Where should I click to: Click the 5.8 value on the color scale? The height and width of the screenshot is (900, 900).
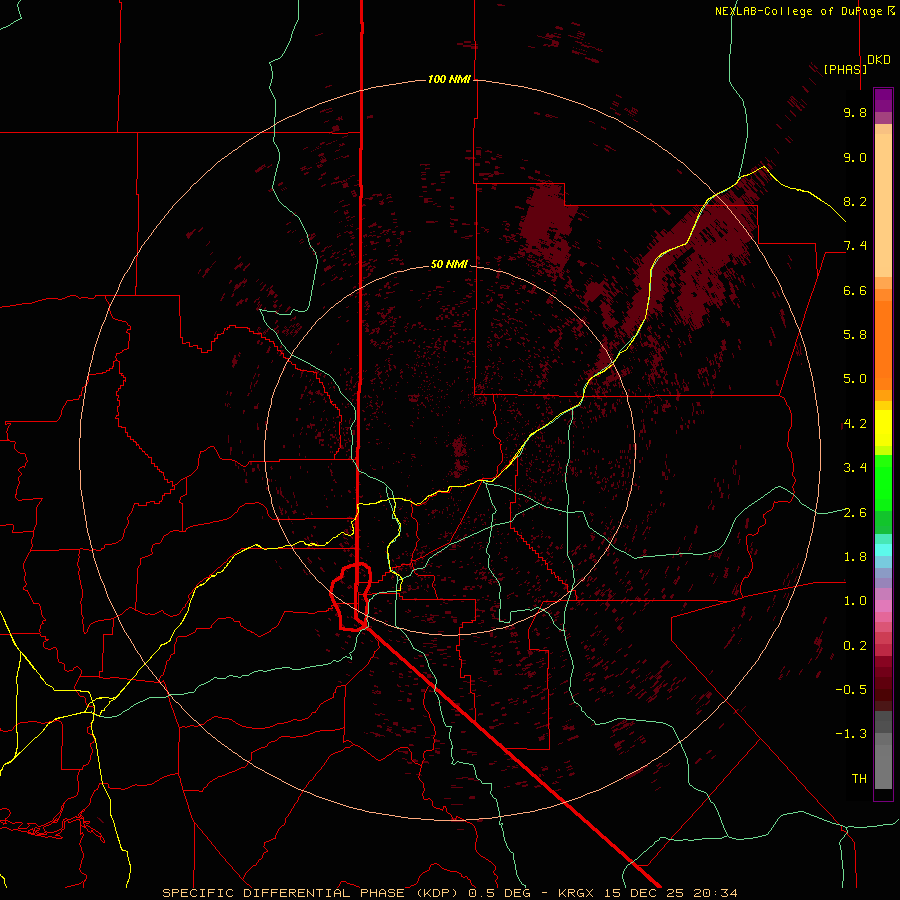tap(855, 335)
